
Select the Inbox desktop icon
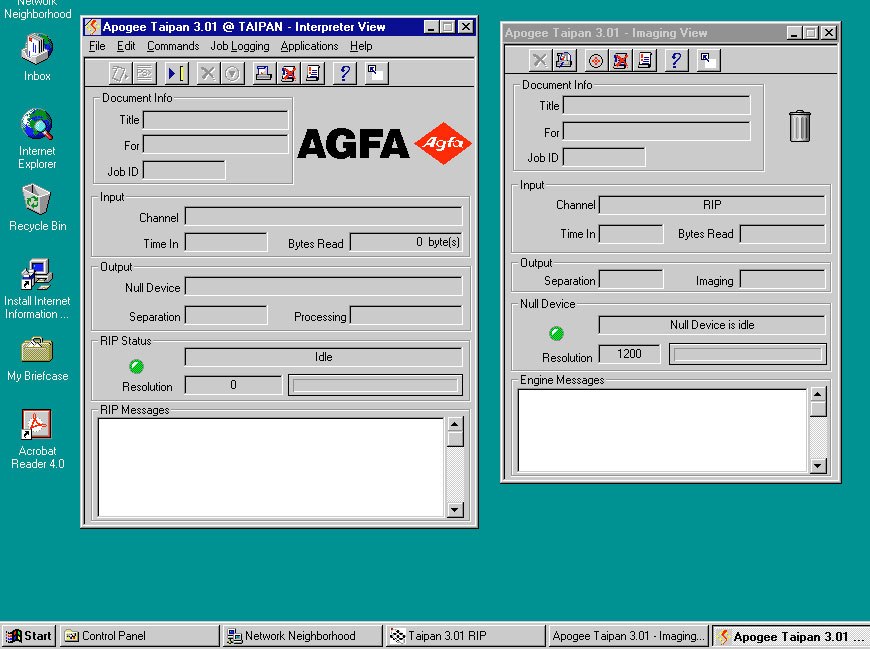point(37,57)
